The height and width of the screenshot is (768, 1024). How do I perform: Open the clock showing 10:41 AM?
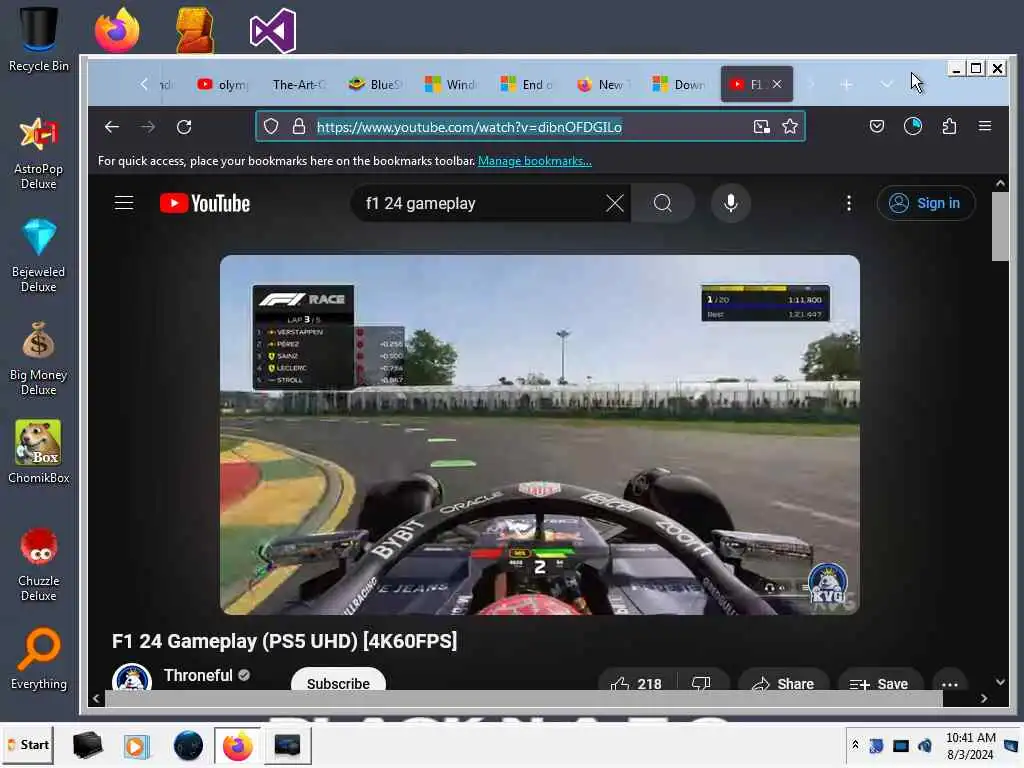point(970,746)
